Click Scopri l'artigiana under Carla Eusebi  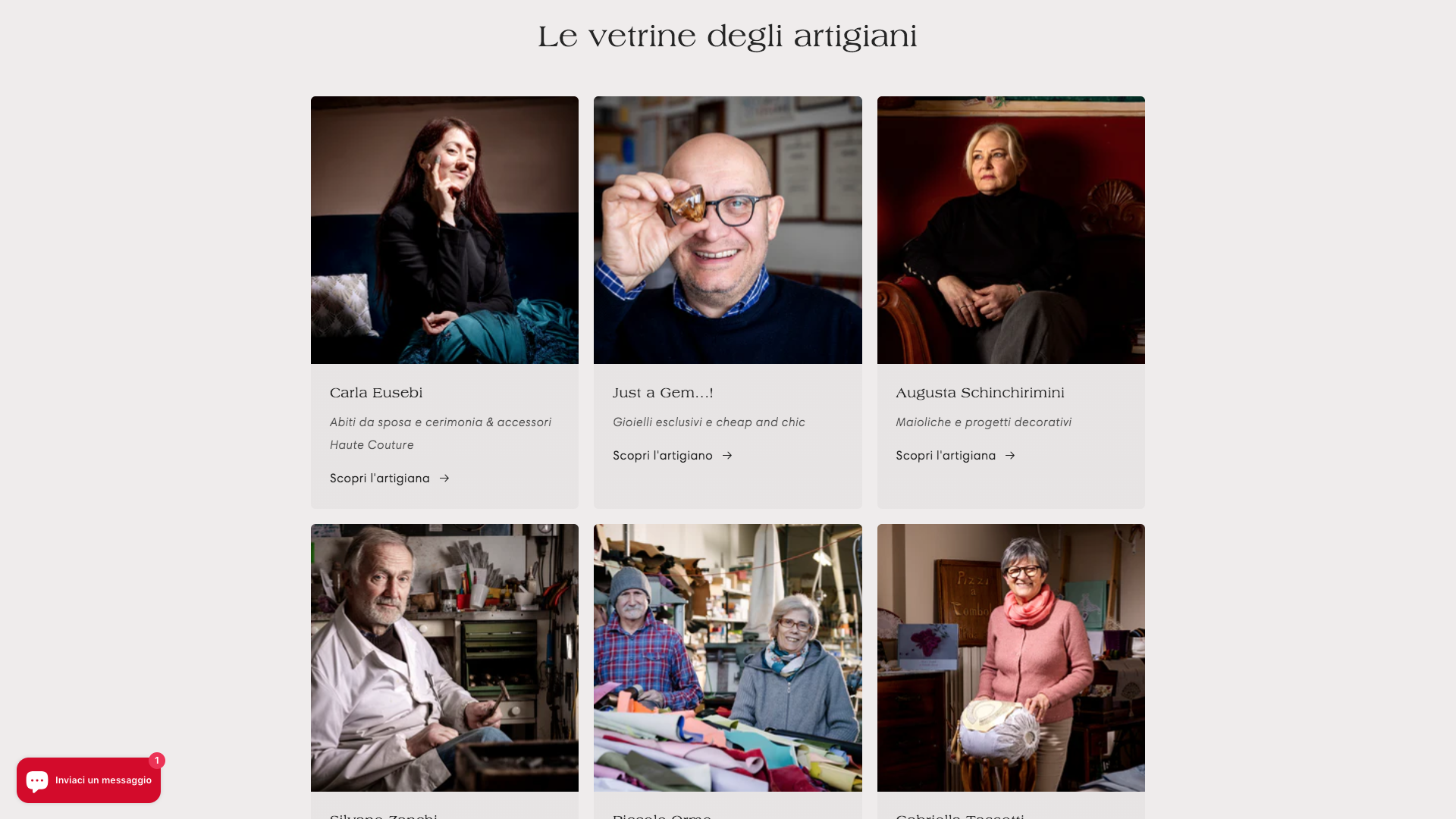tap(380, 479)
